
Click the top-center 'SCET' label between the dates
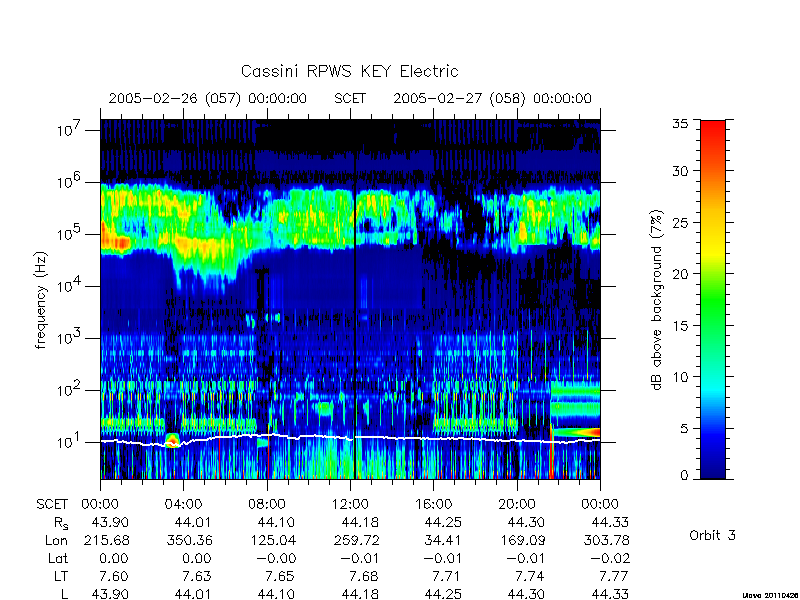point(350,98)
